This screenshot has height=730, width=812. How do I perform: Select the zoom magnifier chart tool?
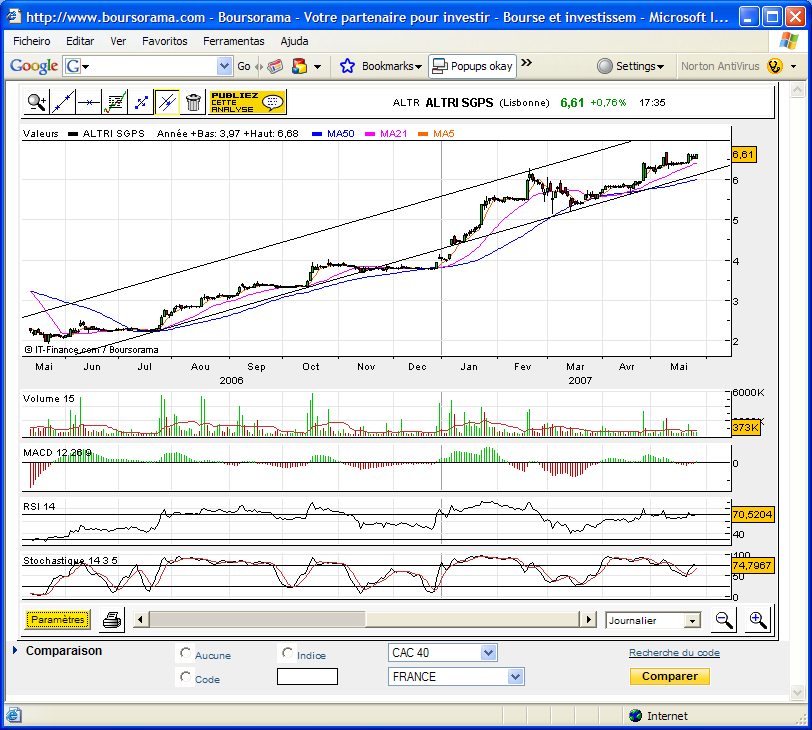point(36,102)
